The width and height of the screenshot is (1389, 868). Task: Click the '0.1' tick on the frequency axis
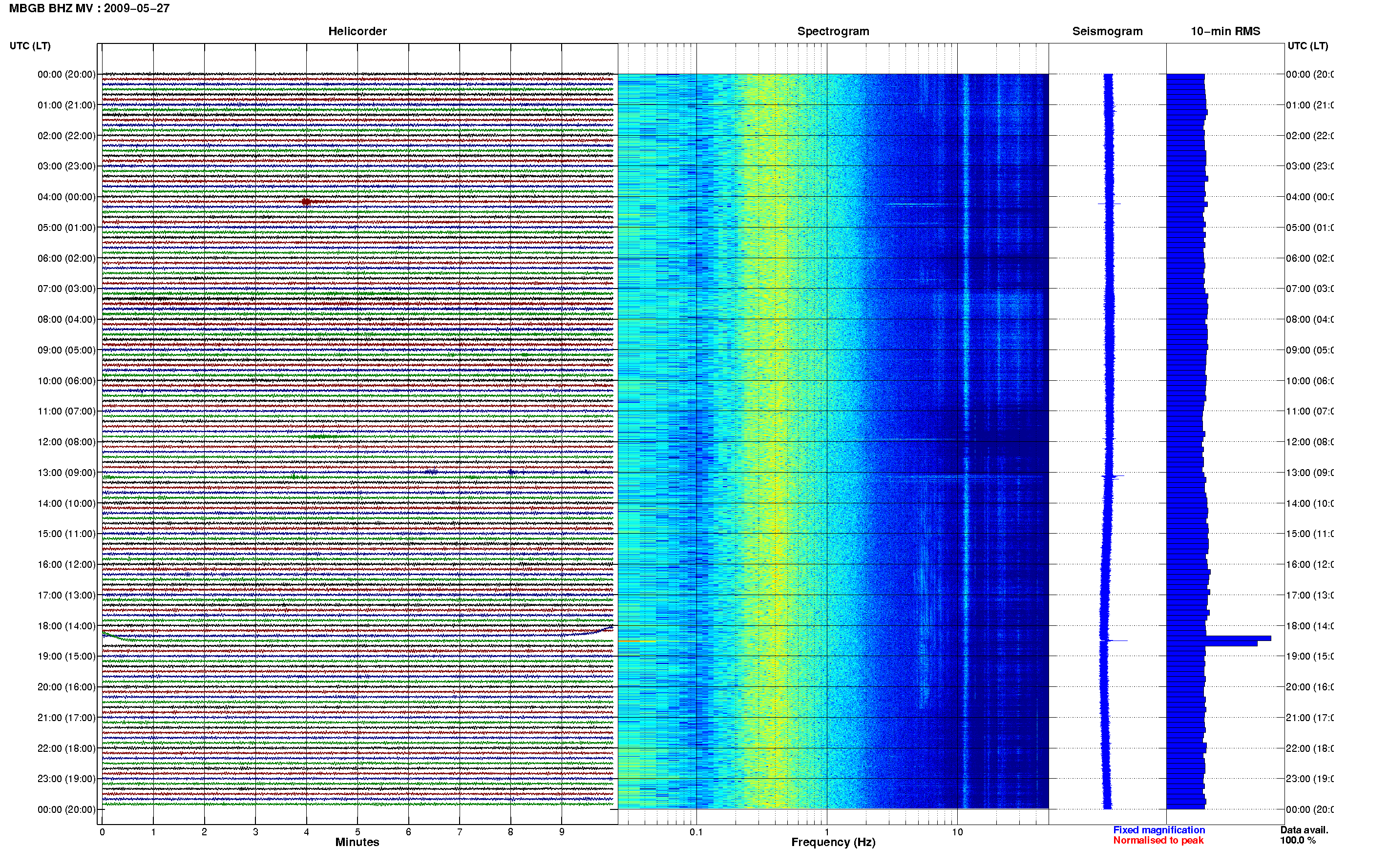coord(696,832)
